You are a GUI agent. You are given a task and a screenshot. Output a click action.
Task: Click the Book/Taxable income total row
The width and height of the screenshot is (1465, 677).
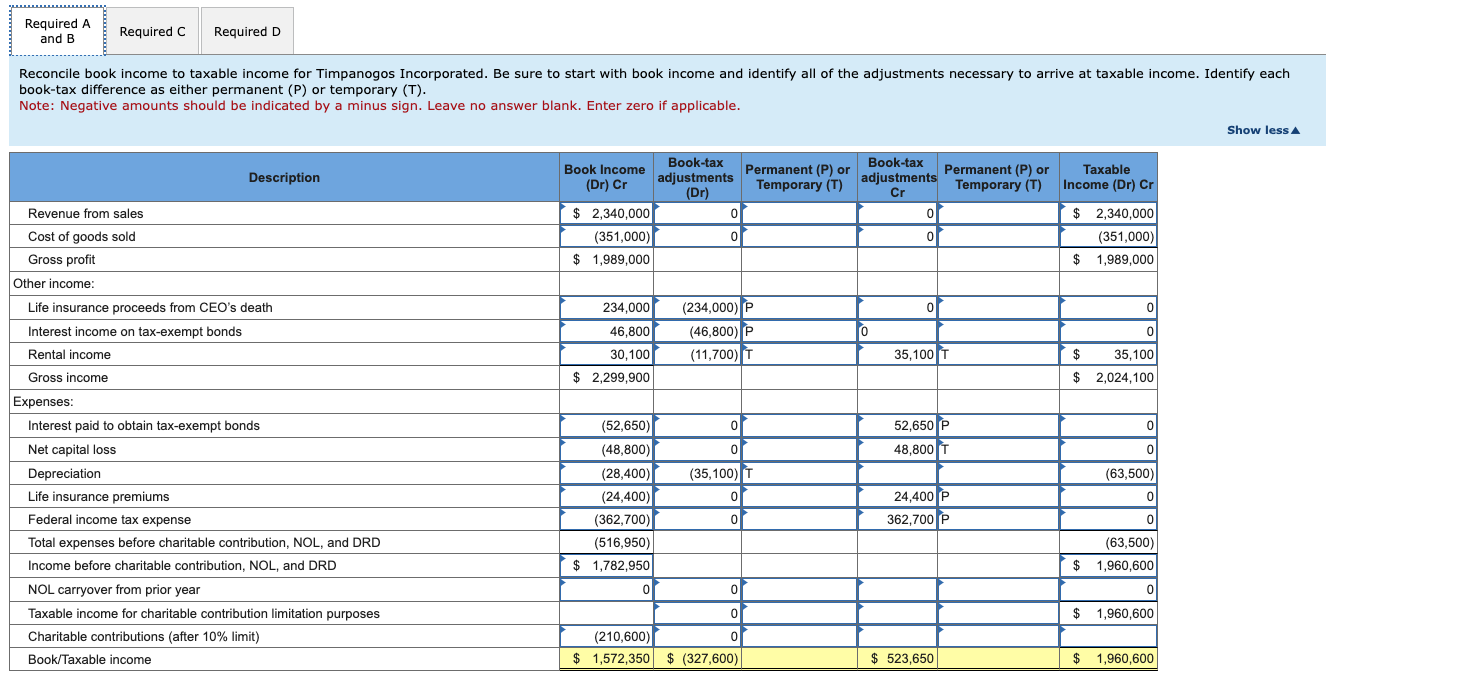pyautogui.click(x=605, y=659)
